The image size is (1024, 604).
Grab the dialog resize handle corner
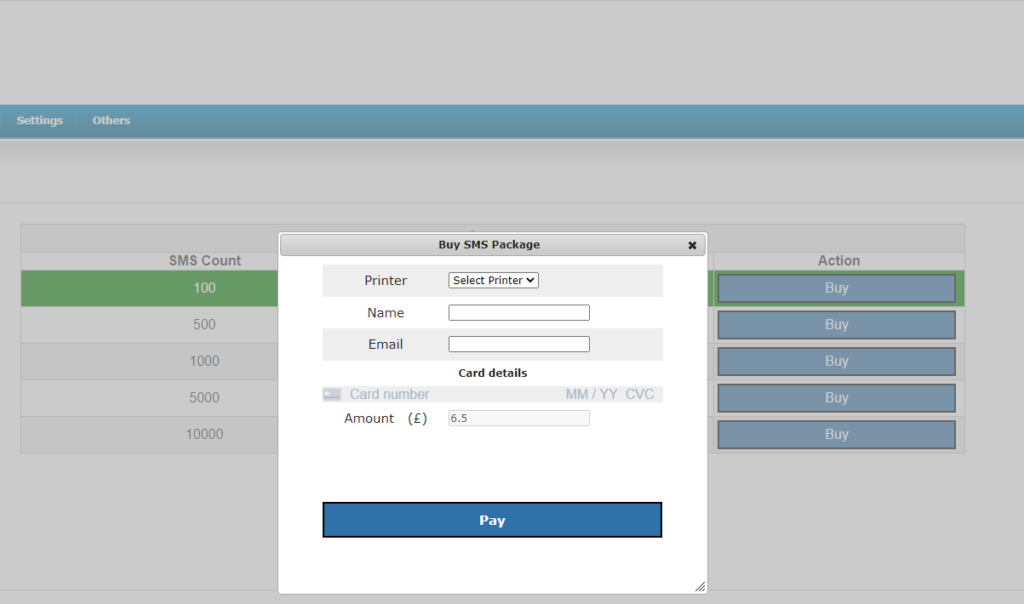pyautogui.click(x=699, y=587)
